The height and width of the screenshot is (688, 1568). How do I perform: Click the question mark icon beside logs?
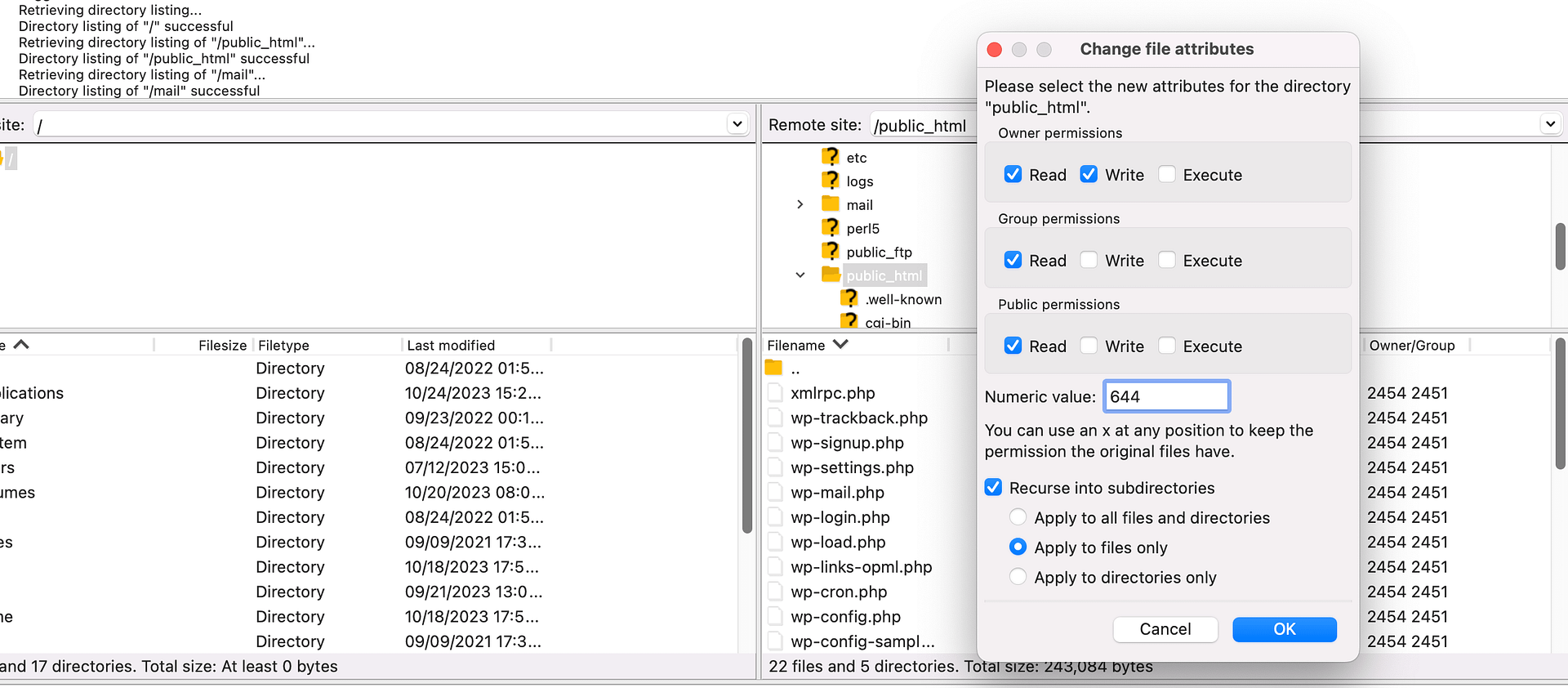click(x=831, y=181)
